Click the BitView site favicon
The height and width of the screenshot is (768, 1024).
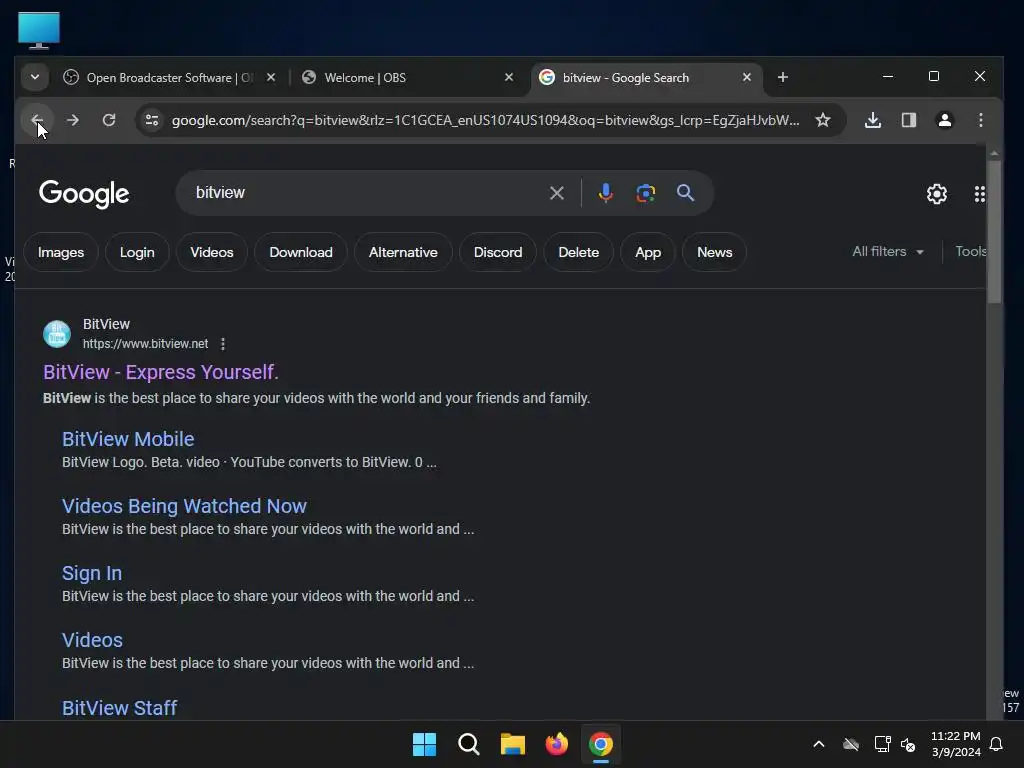tap(57, 334)
